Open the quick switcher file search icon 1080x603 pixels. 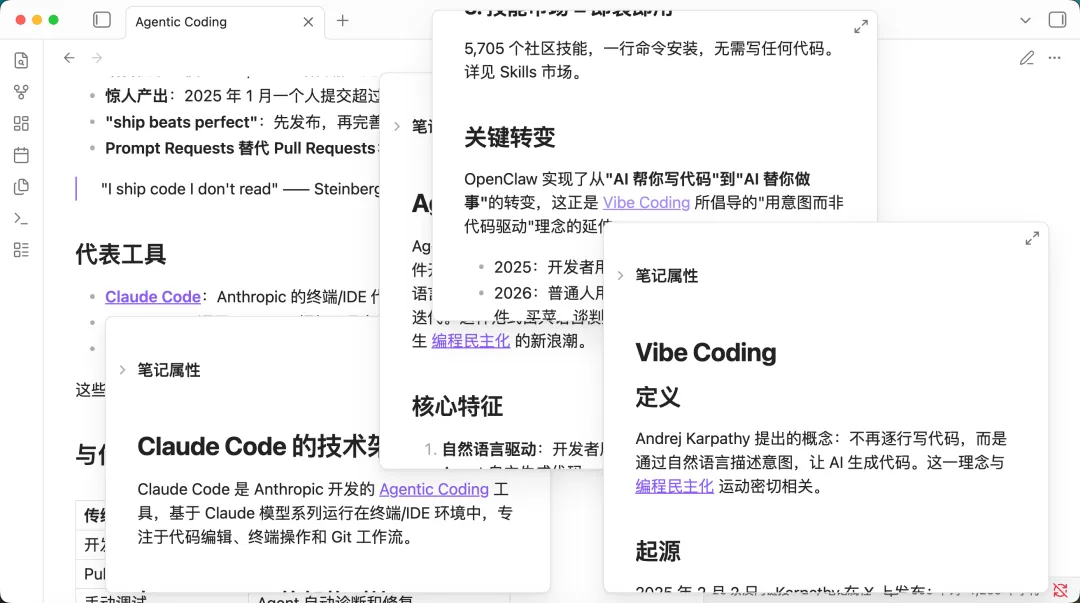(x=21, y=61)
